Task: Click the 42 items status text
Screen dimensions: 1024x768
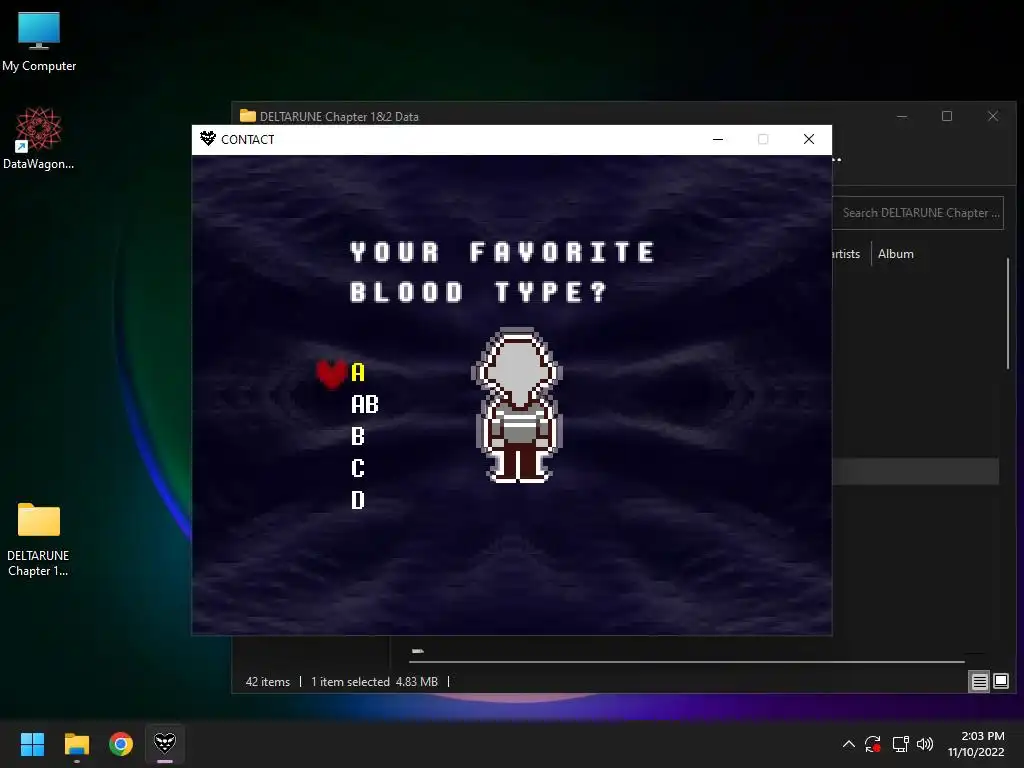Action: pos(268,682)
